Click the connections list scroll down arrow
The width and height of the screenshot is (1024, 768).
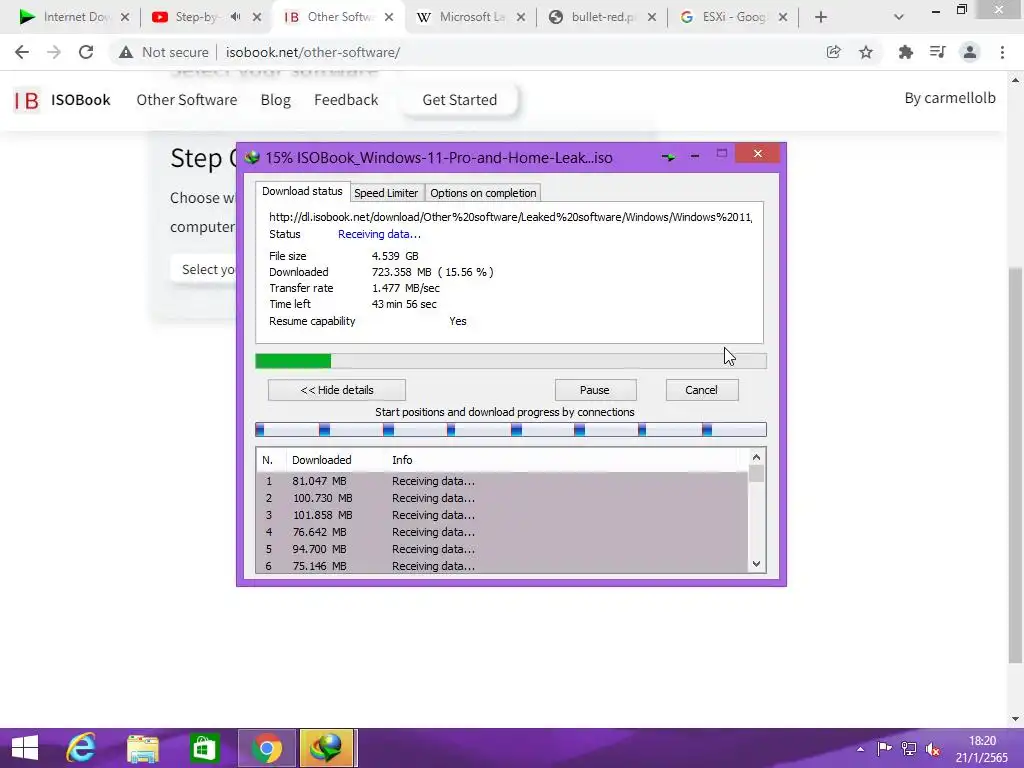(756, 564)
